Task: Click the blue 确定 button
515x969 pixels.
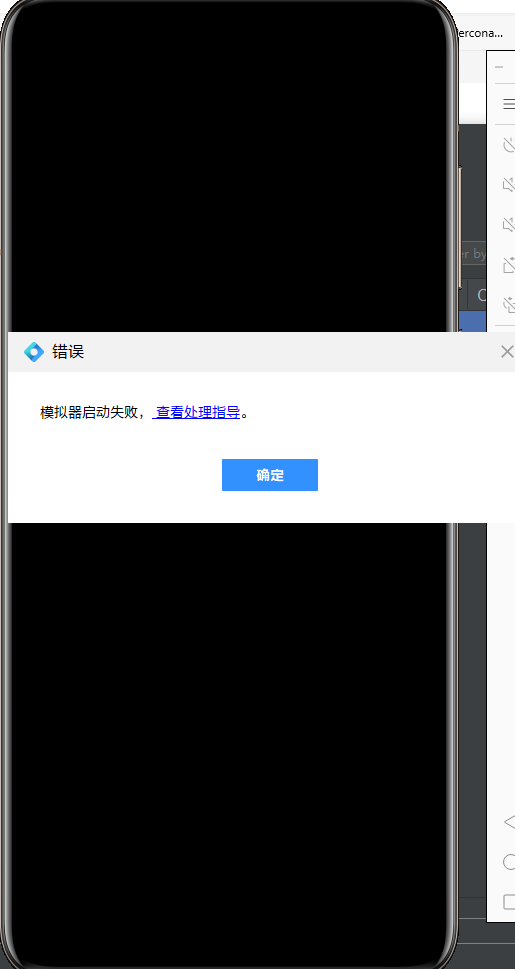Action: [x=270, y=475]
